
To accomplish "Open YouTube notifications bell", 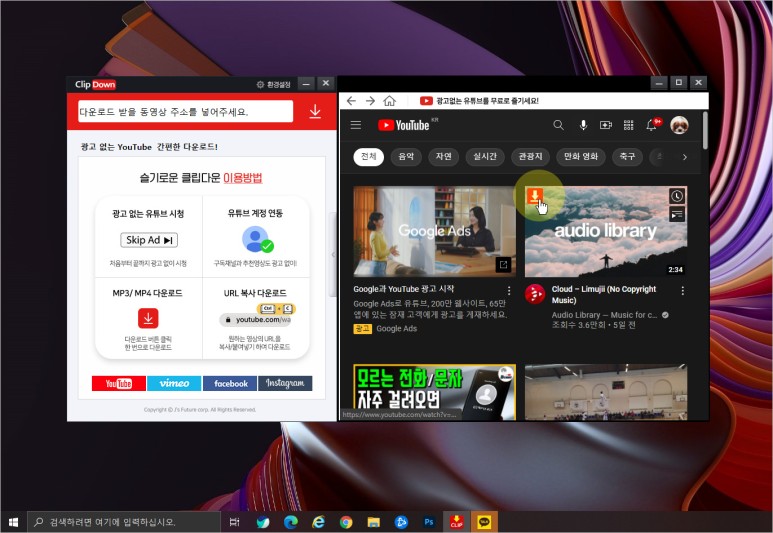I will point(651,125).
